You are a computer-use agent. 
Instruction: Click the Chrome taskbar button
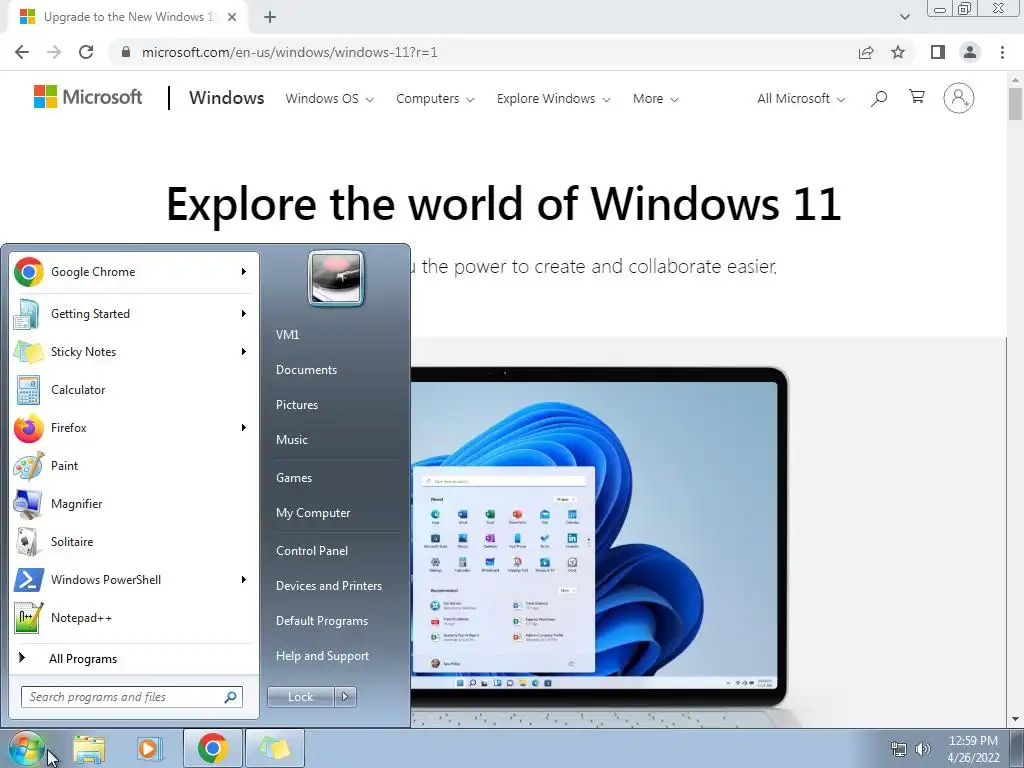pos(212,748)
